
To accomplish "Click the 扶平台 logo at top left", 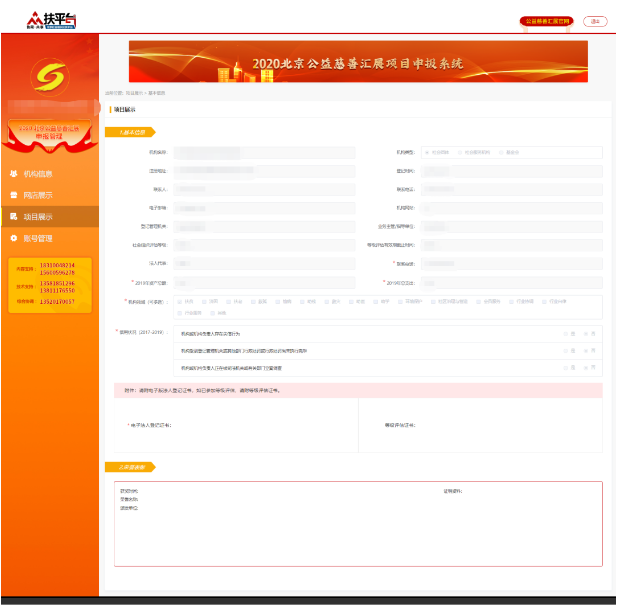I will point(51,20).
